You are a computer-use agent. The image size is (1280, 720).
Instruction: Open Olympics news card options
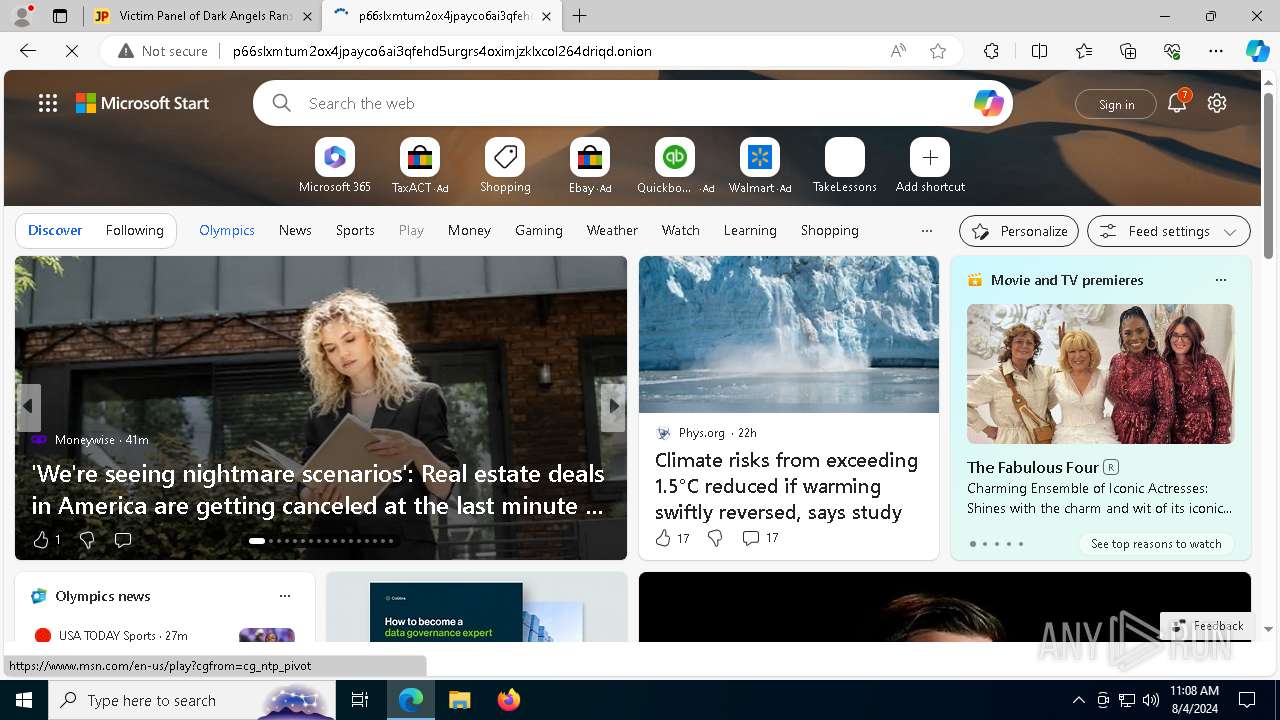pyautogui.click(x=285, y=596)
